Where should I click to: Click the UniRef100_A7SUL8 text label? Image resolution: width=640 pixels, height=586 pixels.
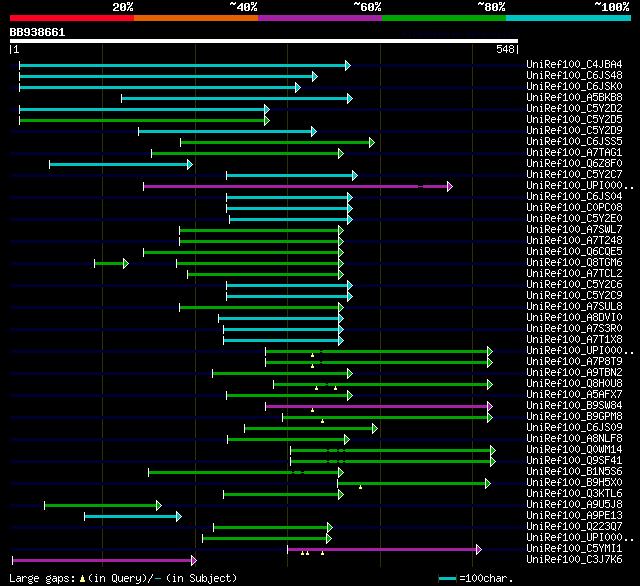(574, 307)
